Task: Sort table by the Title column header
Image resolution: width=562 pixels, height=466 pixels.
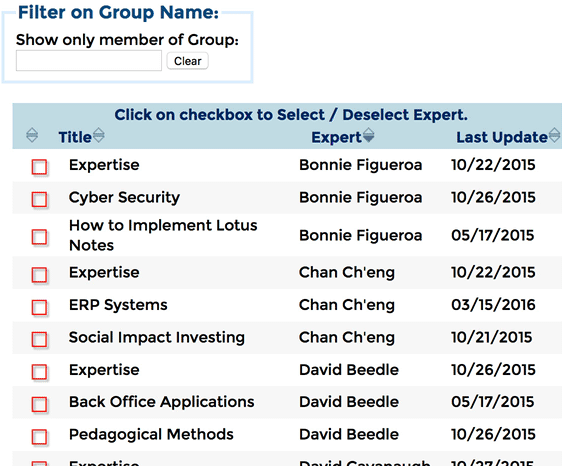Action: coord(75,137)
